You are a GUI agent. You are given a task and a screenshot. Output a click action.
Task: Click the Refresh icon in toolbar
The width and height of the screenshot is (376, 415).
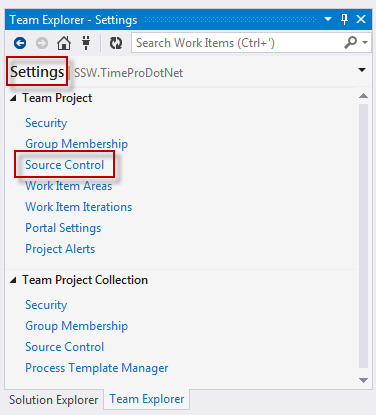click(116, 43)
